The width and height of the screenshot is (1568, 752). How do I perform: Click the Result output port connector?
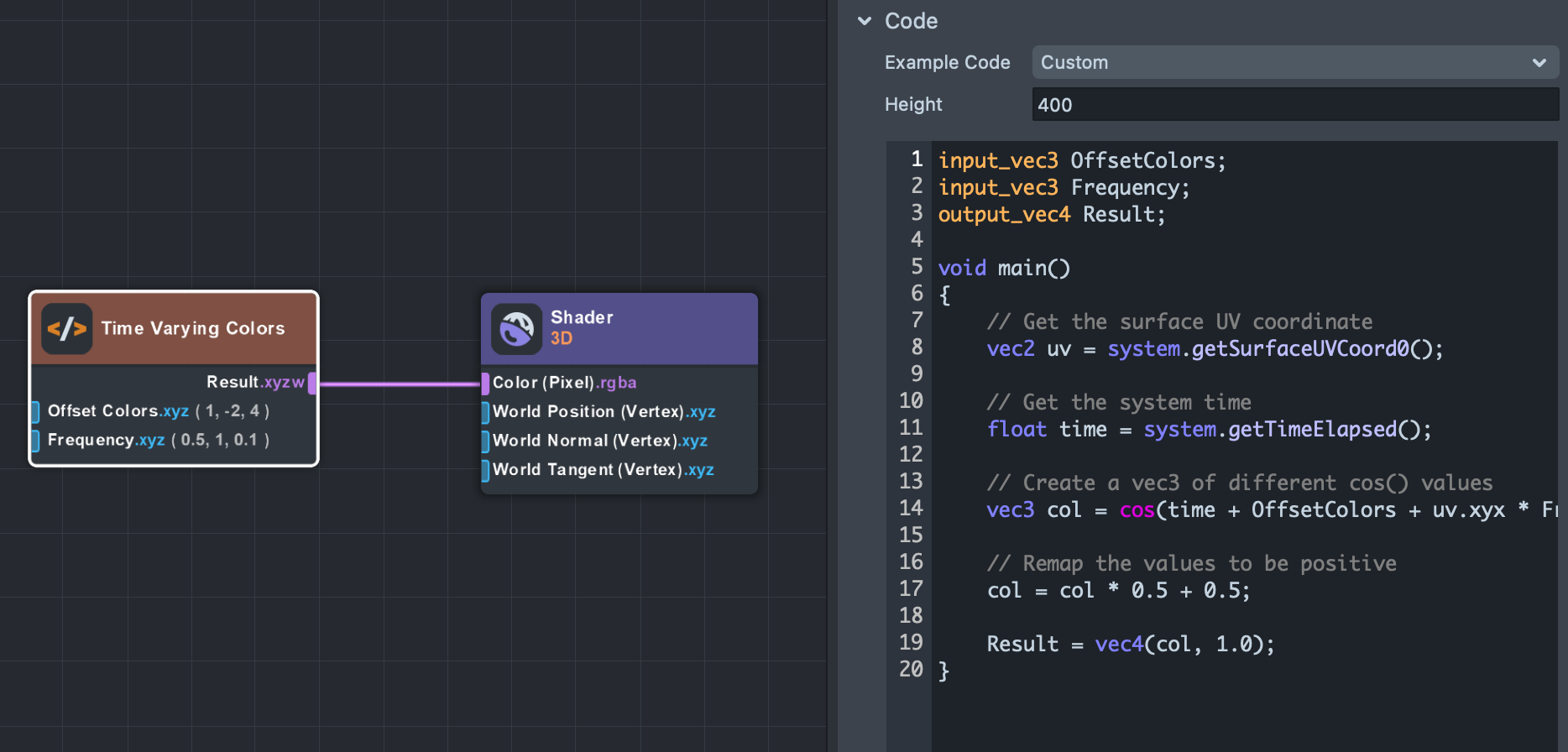tap(312, 383)
